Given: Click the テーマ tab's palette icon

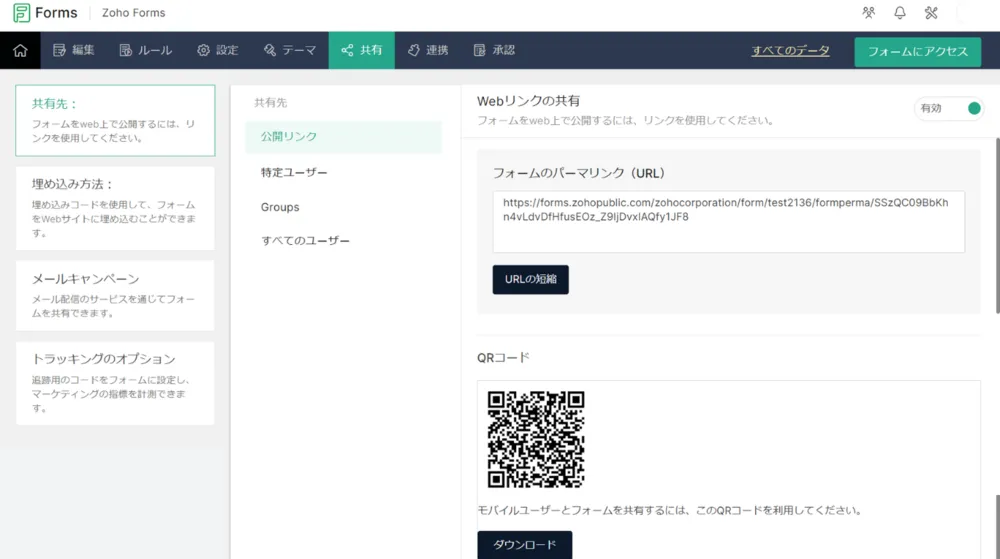Looking at the screenshot, I should [x=270, y=50].
